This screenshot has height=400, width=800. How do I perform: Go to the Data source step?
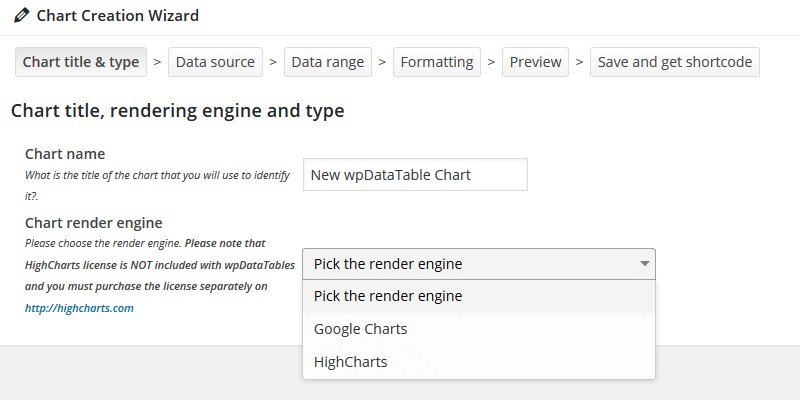tap(215, 62)
